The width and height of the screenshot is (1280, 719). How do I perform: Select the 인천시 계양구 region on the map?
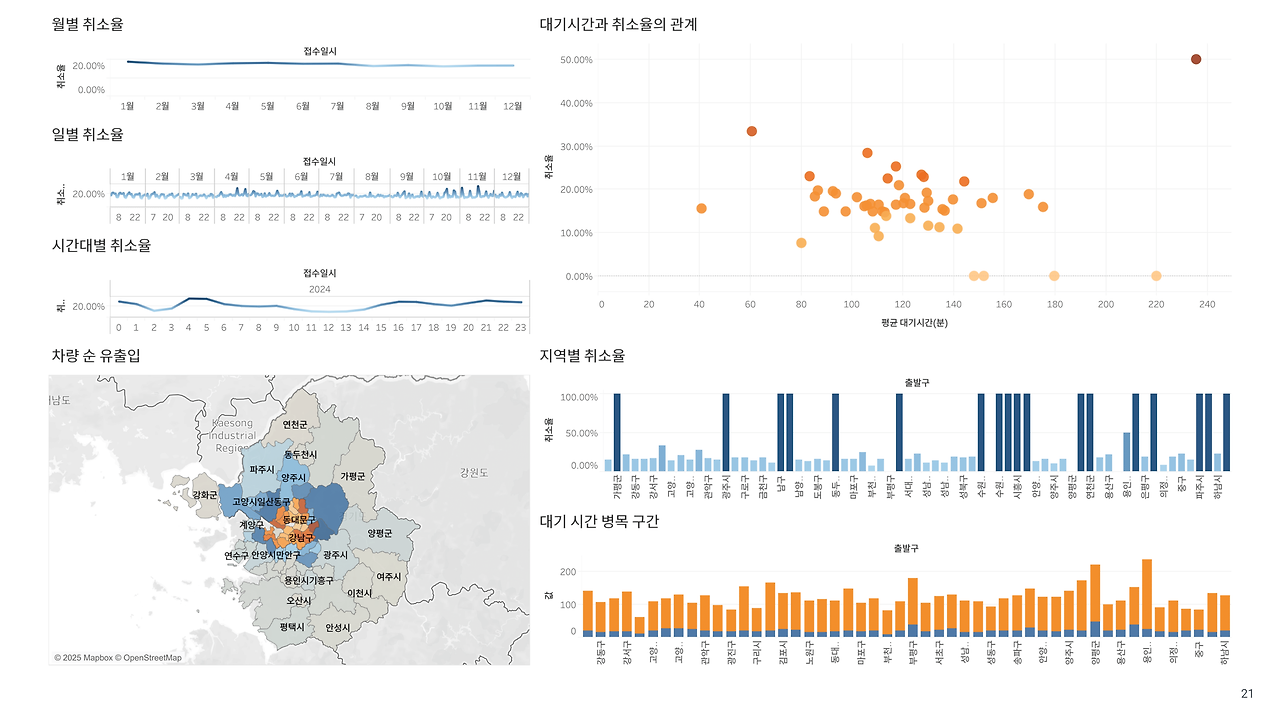pyautogui.click(x=252, y=523)
